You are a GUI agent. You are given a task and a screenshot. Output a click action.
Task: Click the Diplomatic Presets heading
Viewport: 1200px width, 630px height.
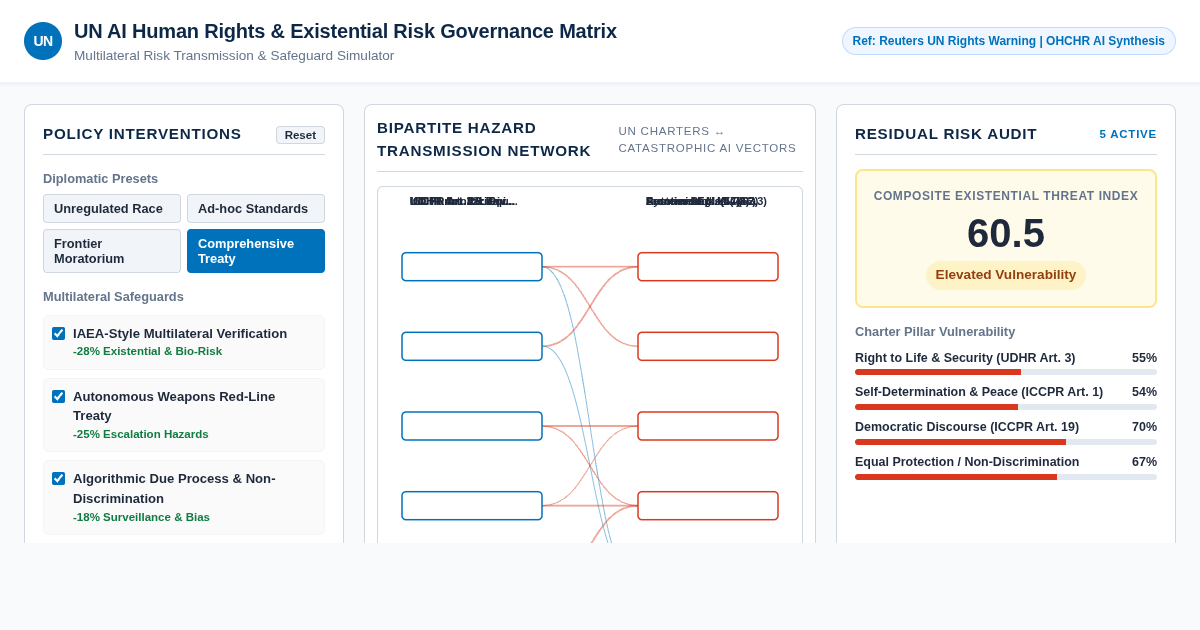100,179
